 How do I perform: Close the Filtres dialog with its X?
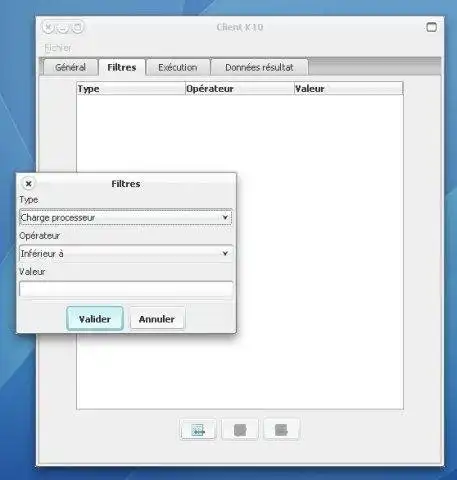pos(29,184)
